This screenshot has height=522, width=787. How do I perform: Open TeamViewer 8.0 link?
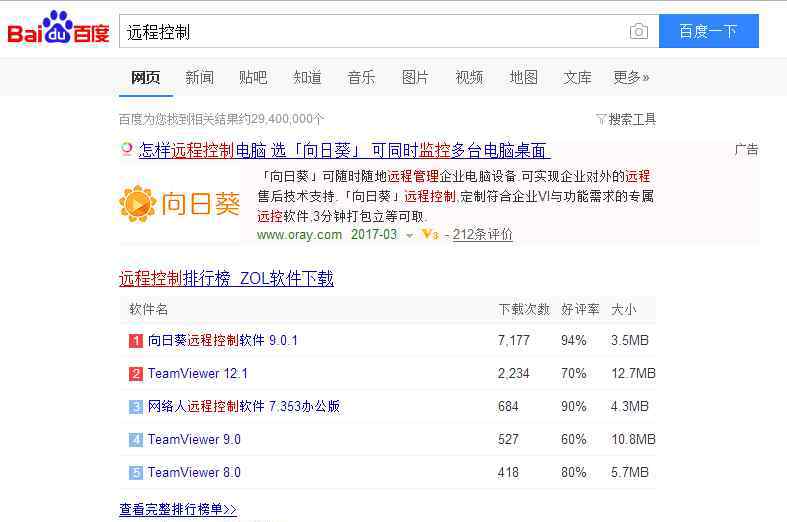[x=194, y=472]
